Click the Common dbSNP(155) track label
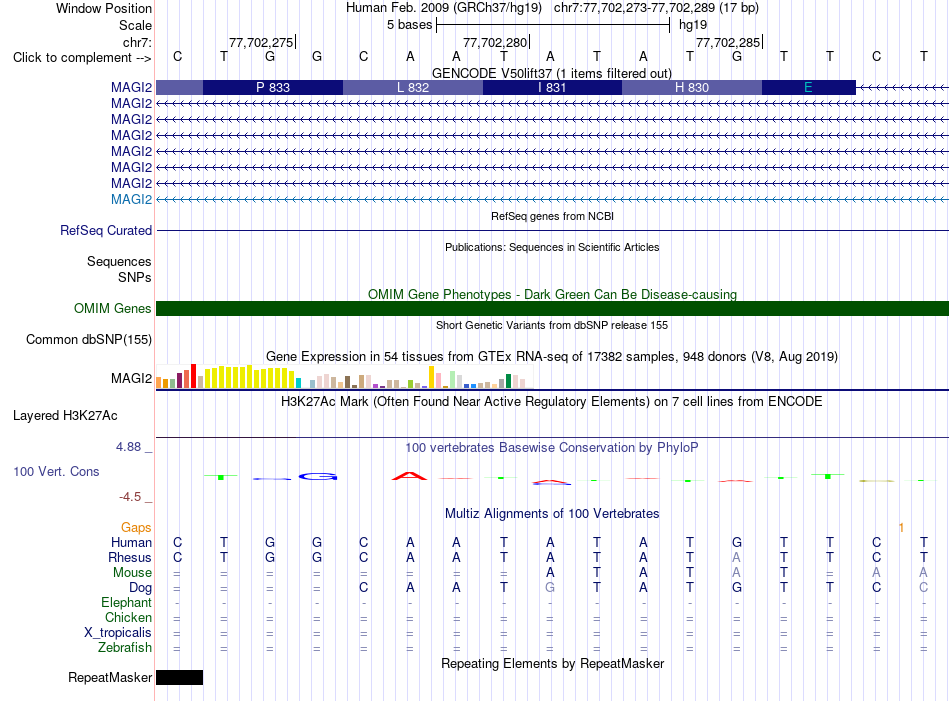 pos(88,339)
